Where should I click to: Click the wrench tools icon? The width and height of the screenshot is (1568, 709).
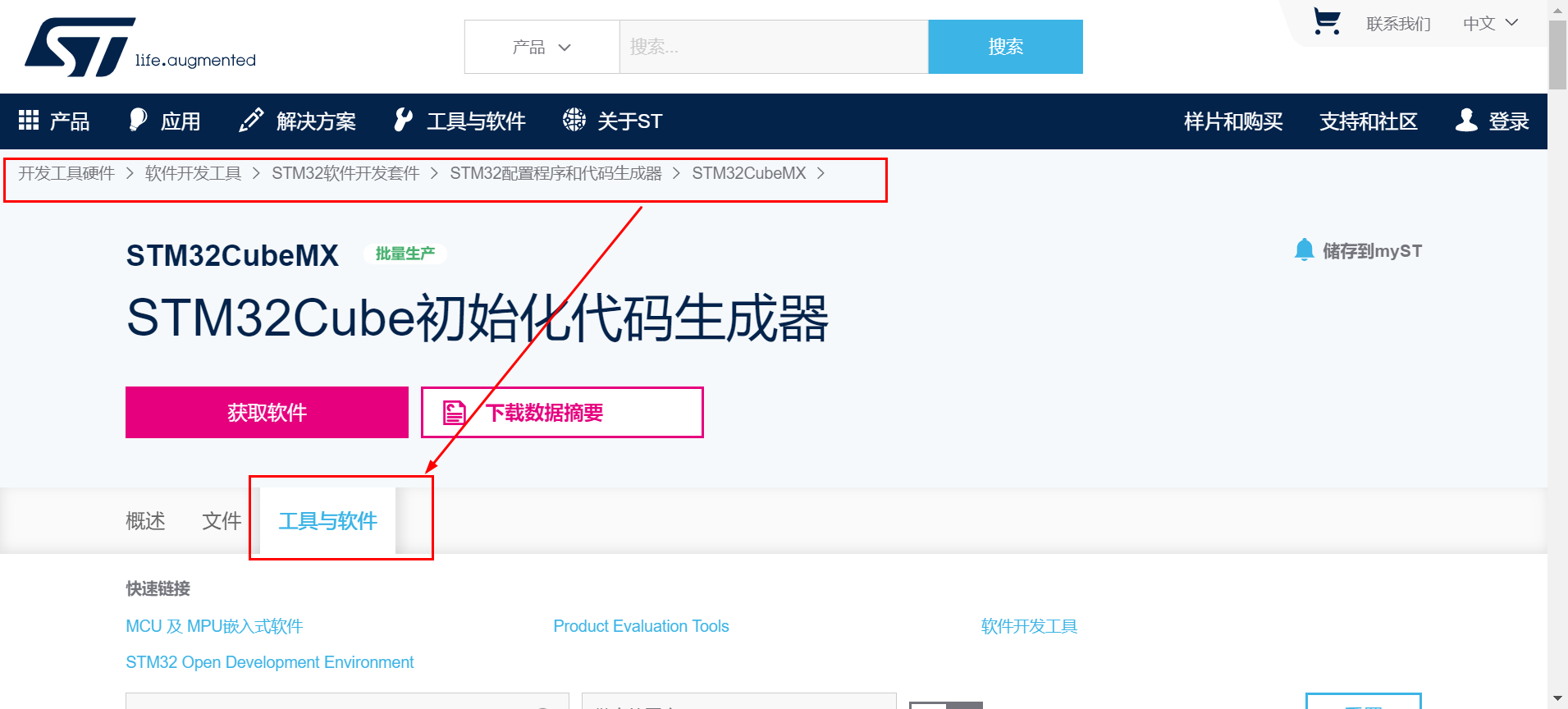point(403,120)
